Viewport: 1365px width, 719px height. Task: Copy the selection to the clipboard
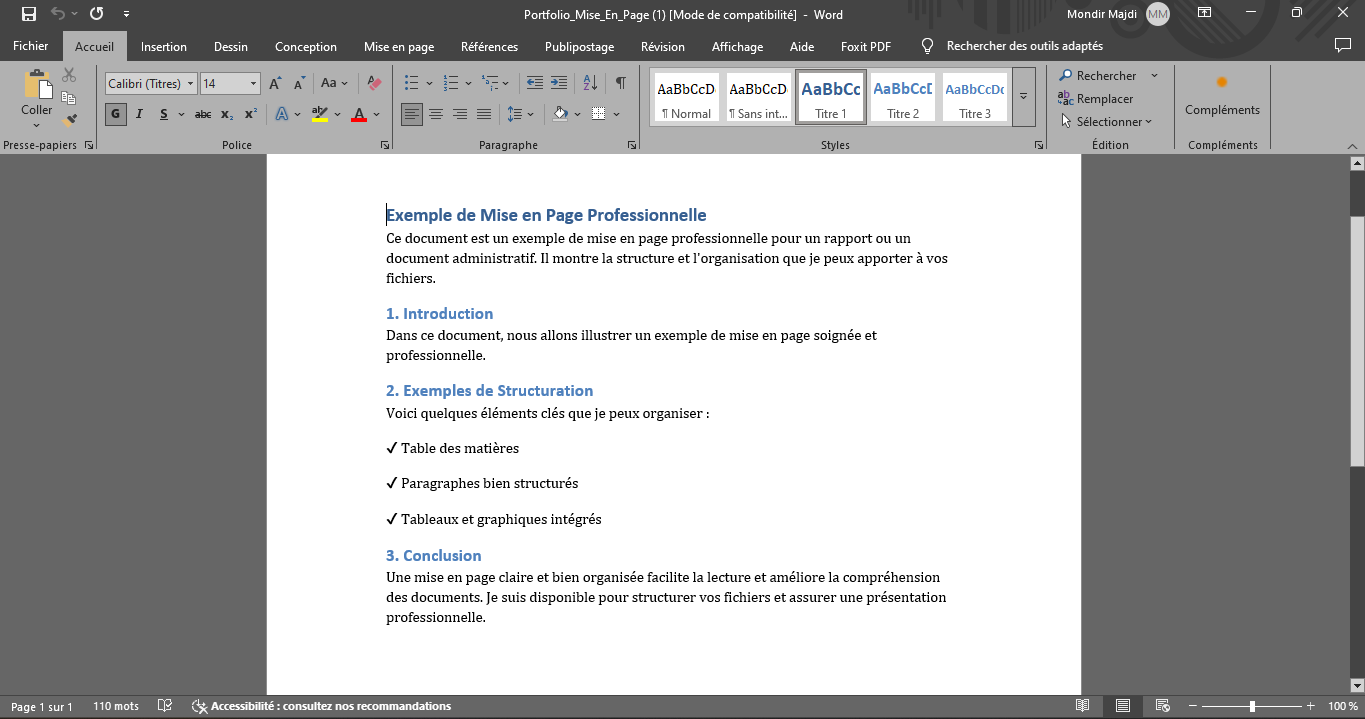pos(69,98)
